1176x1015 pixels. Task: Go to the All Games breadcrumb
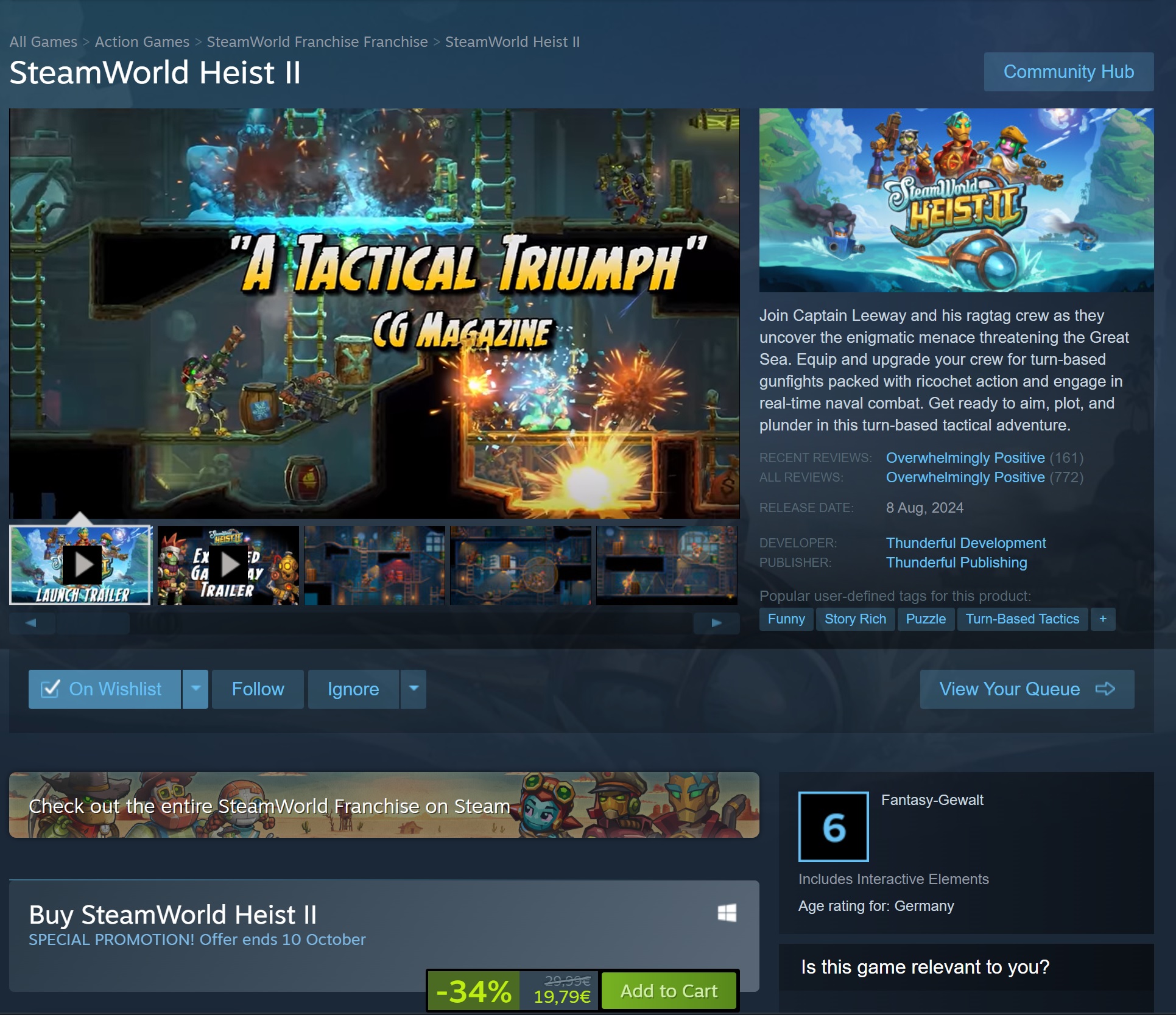click(x=43, y=42)
